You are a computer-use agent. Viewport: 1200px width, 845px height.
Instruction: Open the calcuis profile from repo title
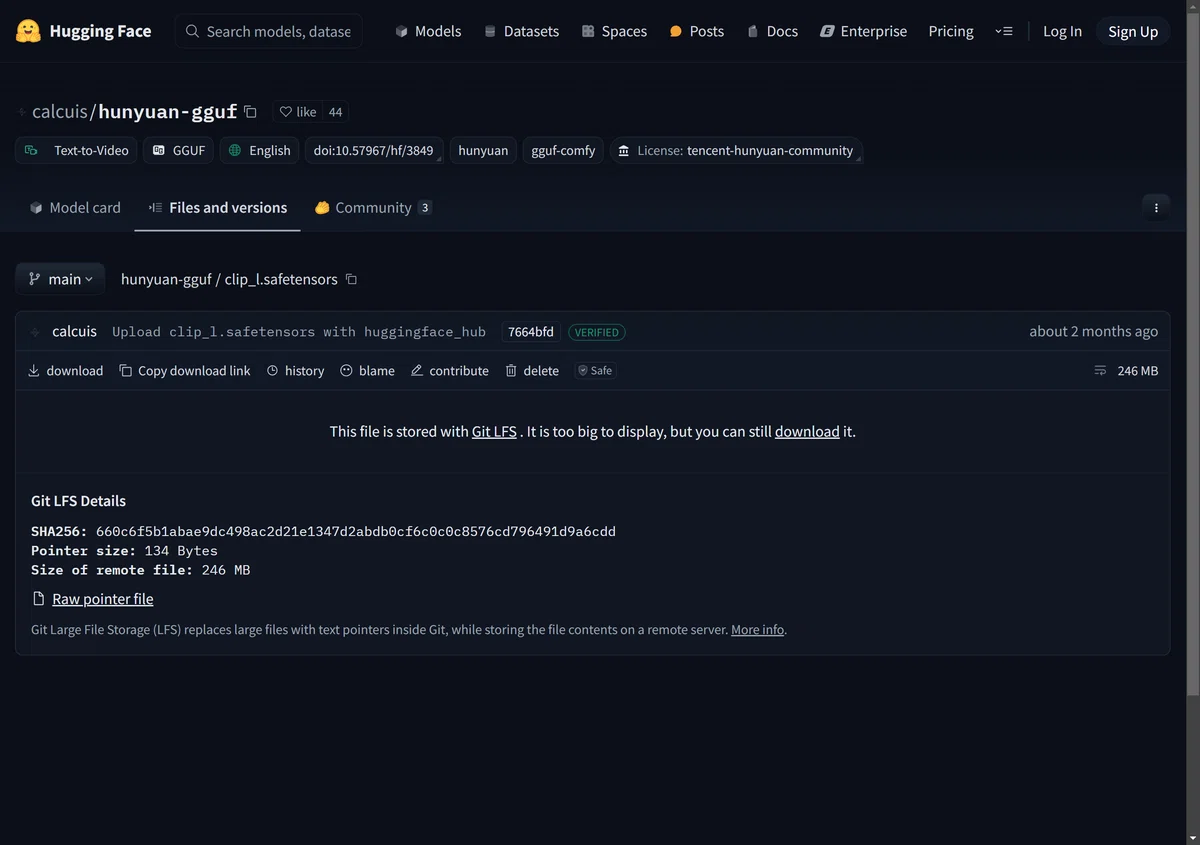(60, 111)
